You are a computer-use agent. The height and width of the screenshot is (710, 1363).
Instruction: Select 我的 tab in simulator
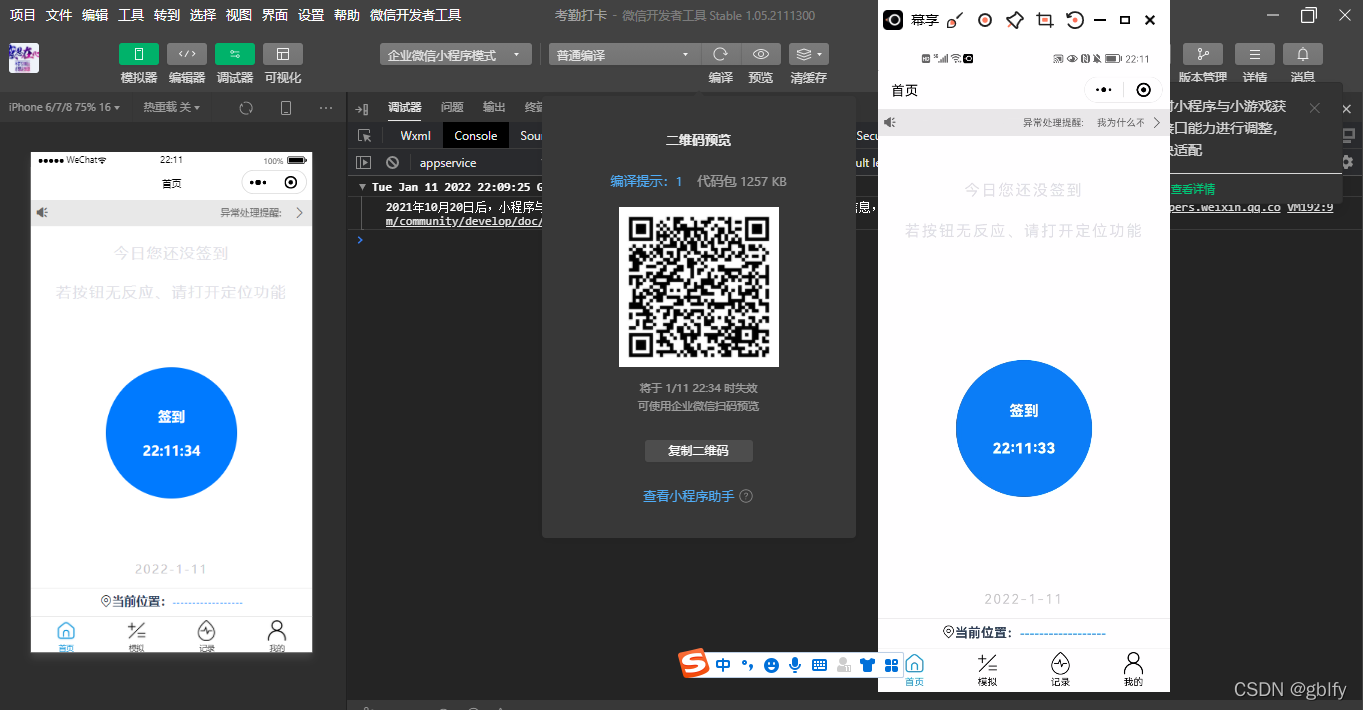point(277,636)
